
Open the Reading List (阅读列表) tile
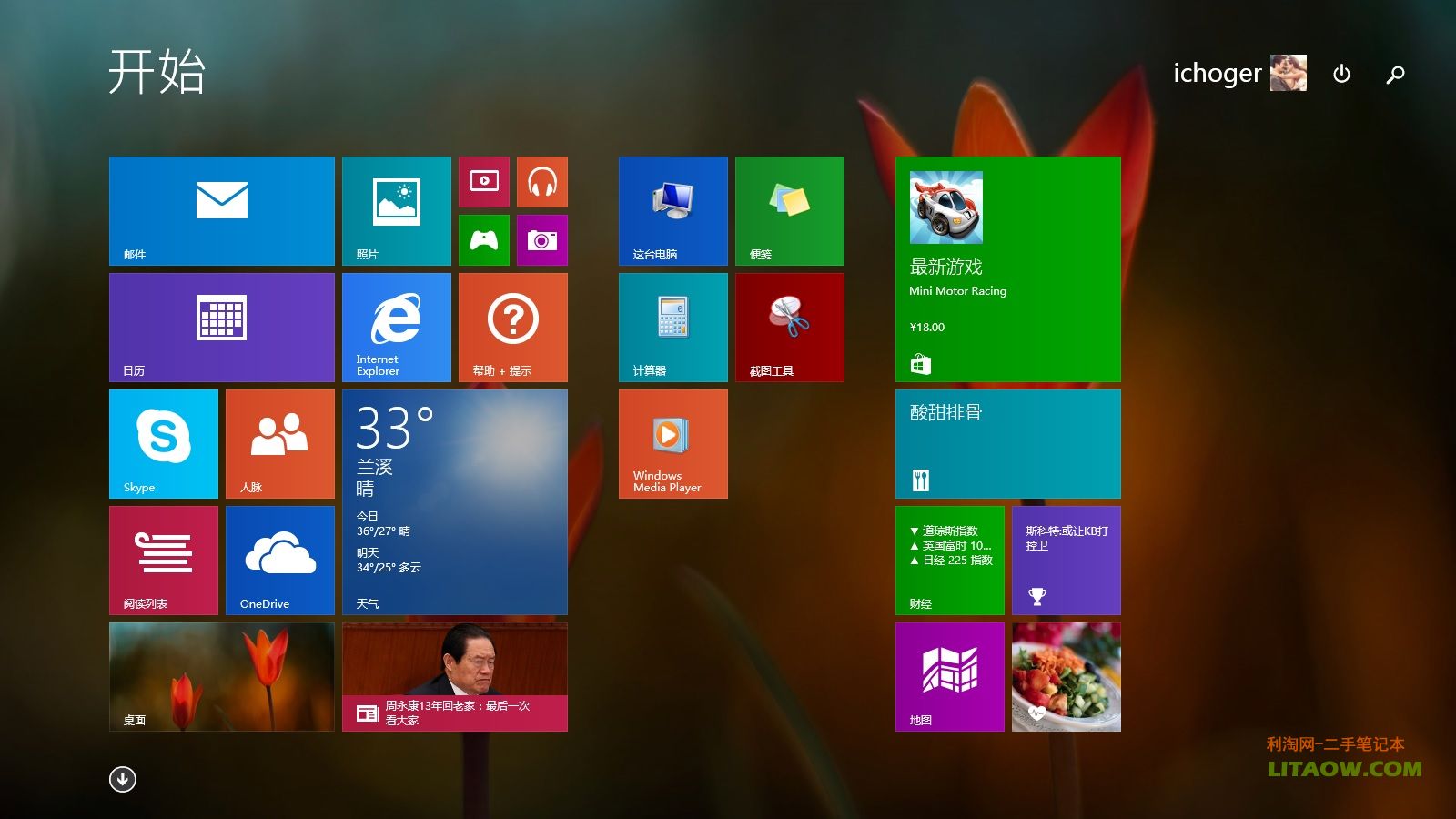click(x=164, y=561)
